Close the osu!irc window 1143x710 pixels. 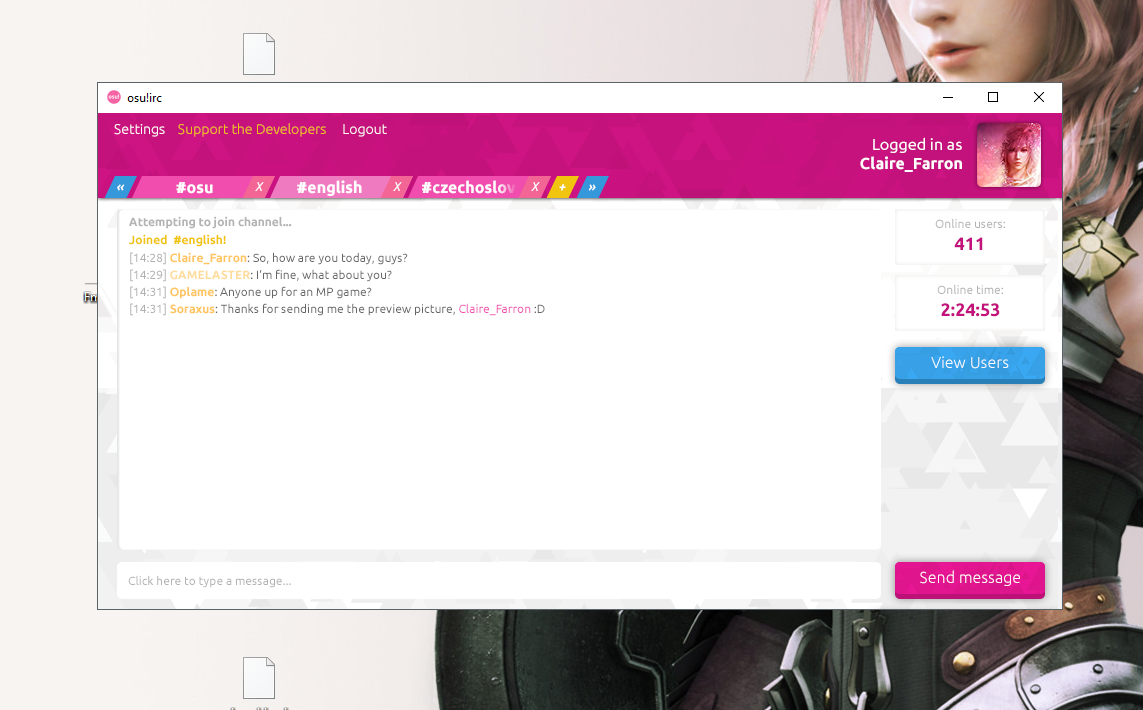point(1039,97)
